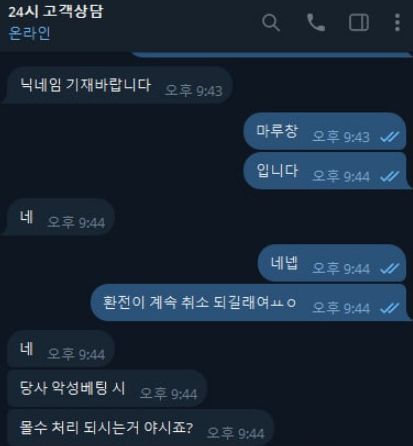413x446 pixels.
Task: Open the three-dot more options menu
Action: pyautogui.click(x=397, y=22)
